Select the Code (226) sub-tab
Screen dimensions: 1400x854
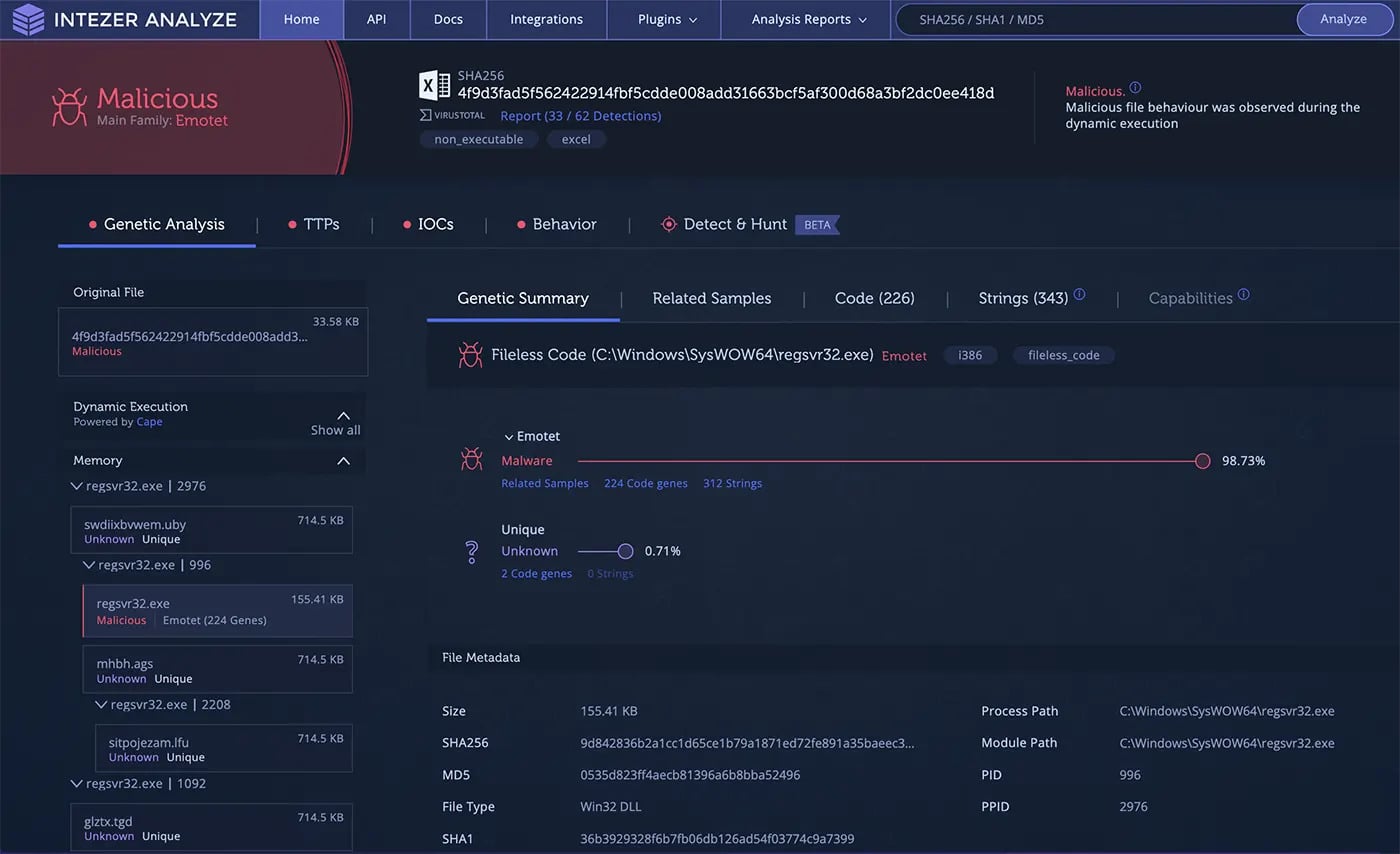point(875,298)
